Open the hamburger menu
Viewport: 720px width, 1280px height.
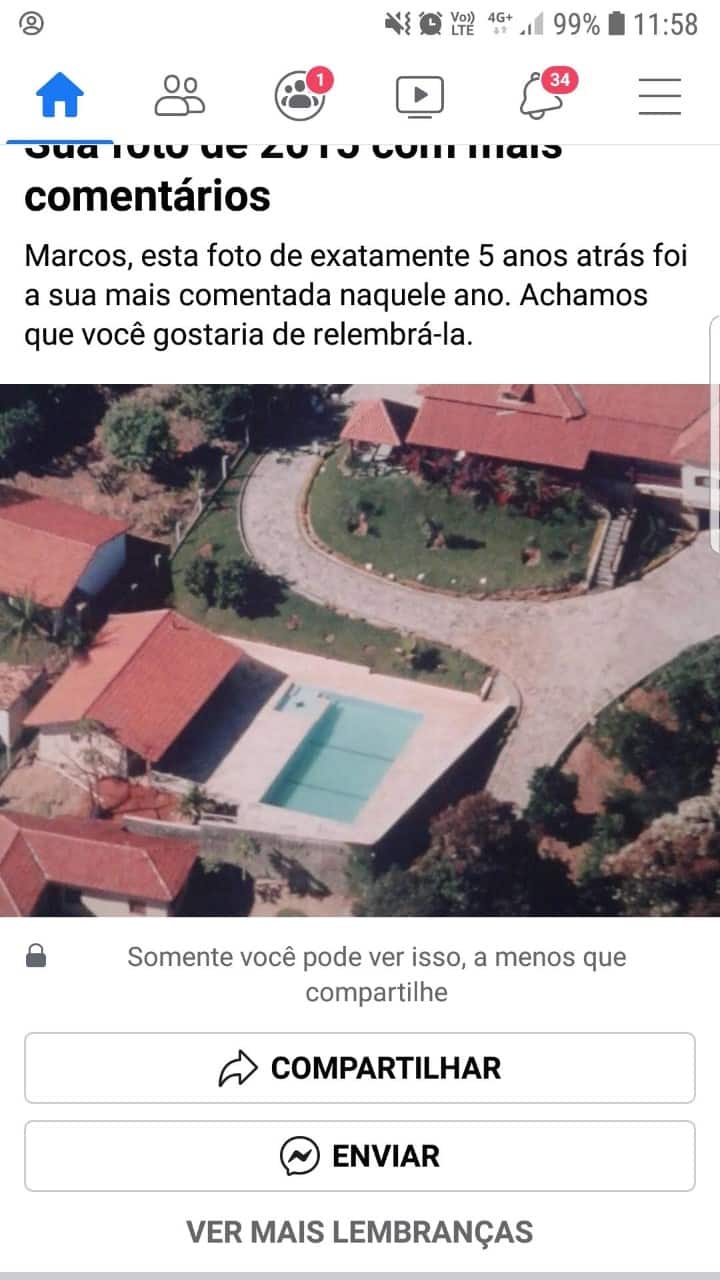pos(660,96)
